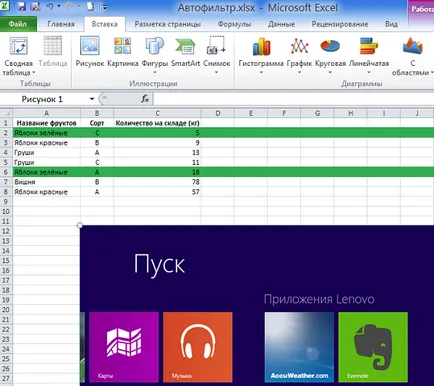Viewport: 434px width, 386px height.
Task: Click the Карты tile in inserted picture
Action: click(x=124, y=347)
